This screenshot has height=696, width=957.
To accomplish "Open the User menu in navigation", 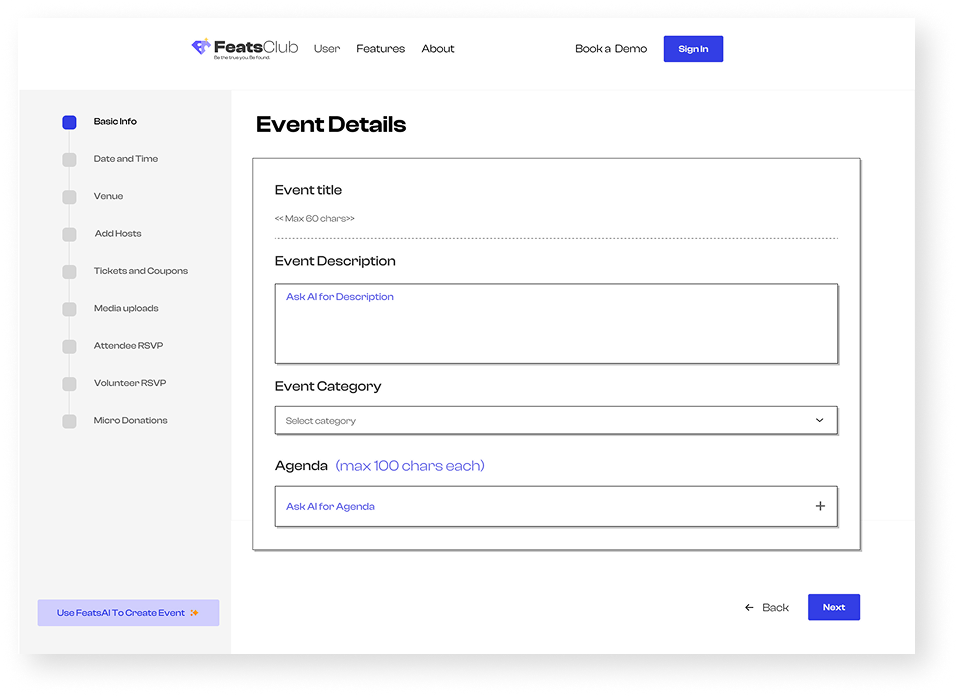I will (327, 49).
